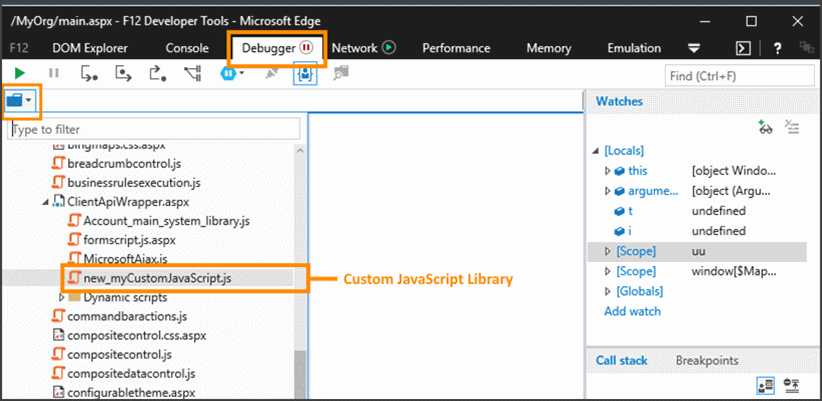Click the green Continue play button
Image resolution: width=822 pixels, height=401 pixels.
point(18,73)
